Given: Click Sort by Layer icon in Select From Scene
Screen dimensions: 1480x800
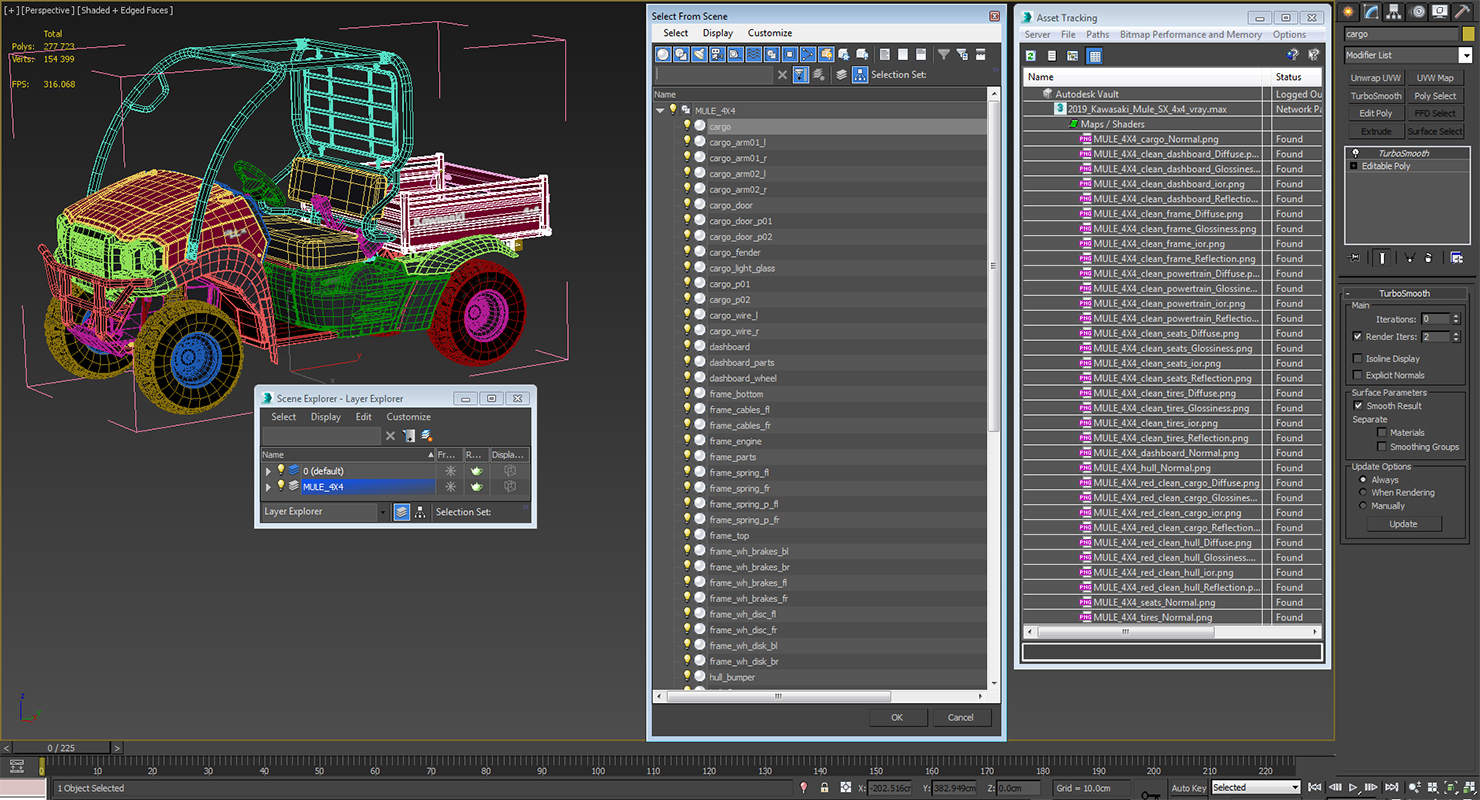Looking at the screenshot, I should 841,74.
